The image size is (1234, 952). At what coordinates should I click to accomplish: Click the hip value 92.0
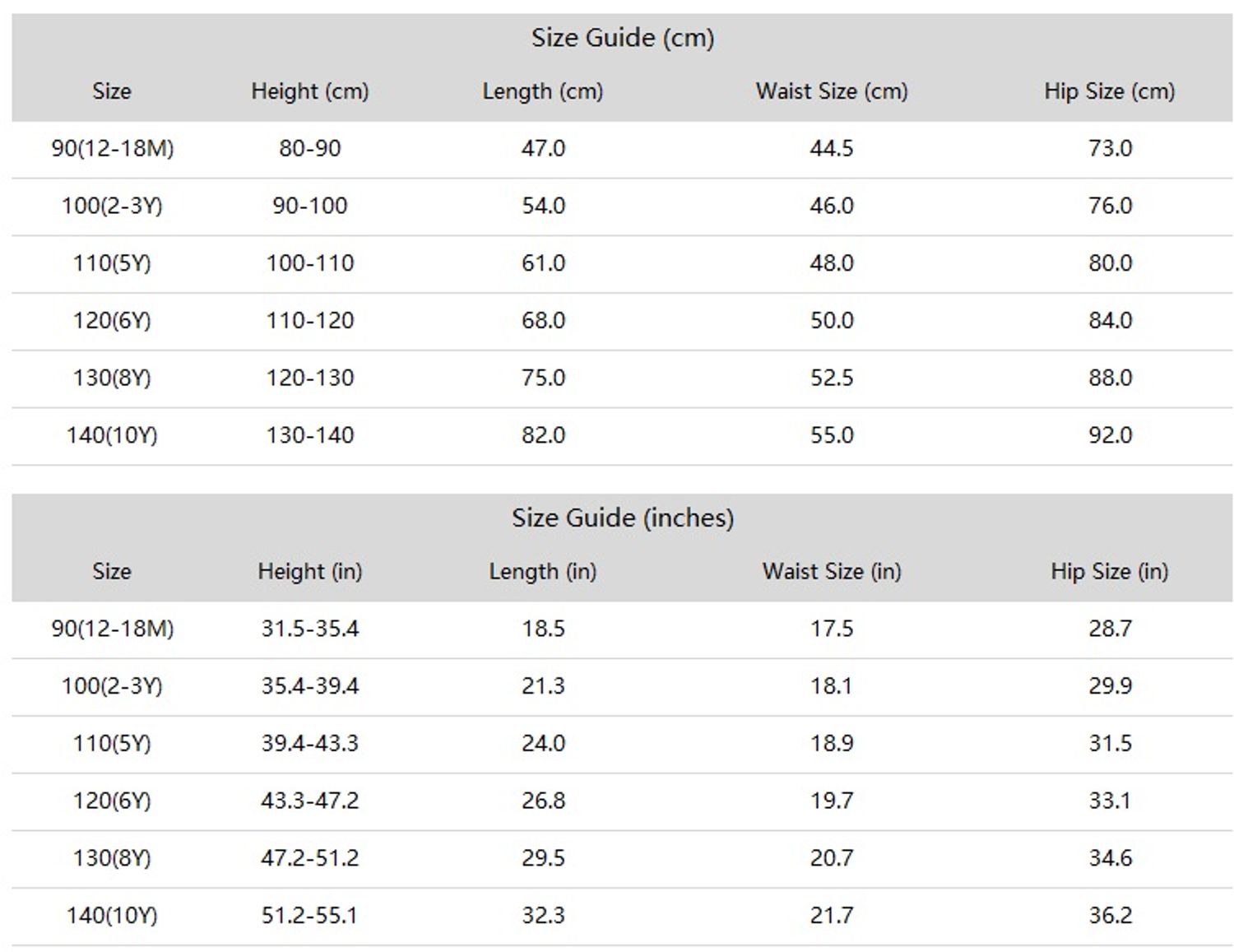(1110, 435)
